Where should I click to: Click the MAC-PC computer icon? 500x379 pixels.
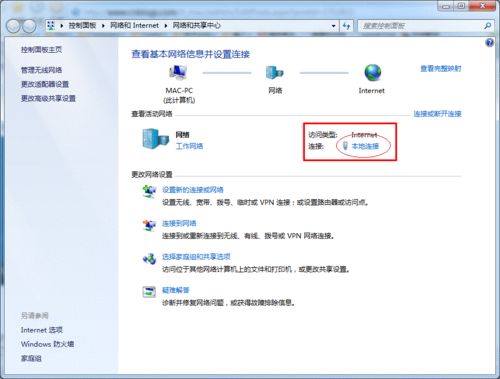pyautogui.click(x=178, y=72)
